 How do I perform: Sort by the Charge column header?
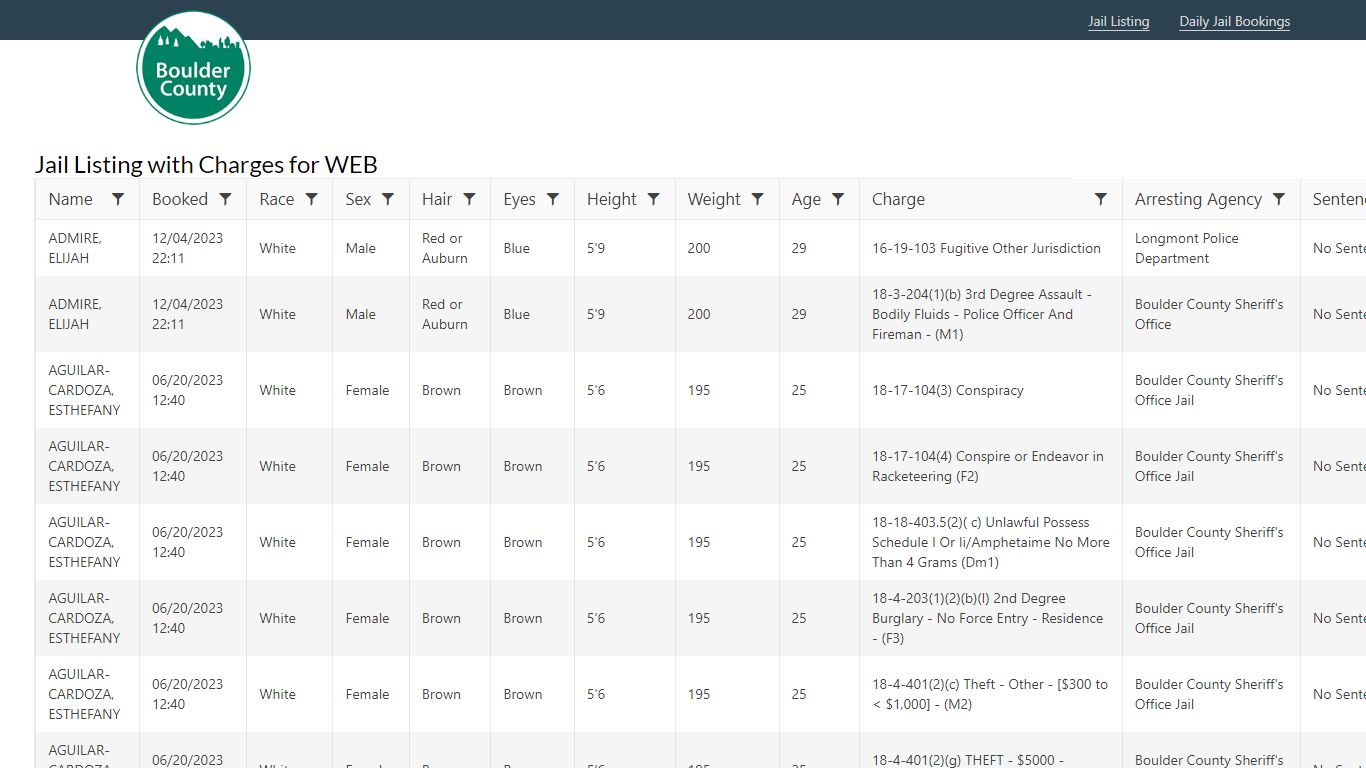(898, 199)
